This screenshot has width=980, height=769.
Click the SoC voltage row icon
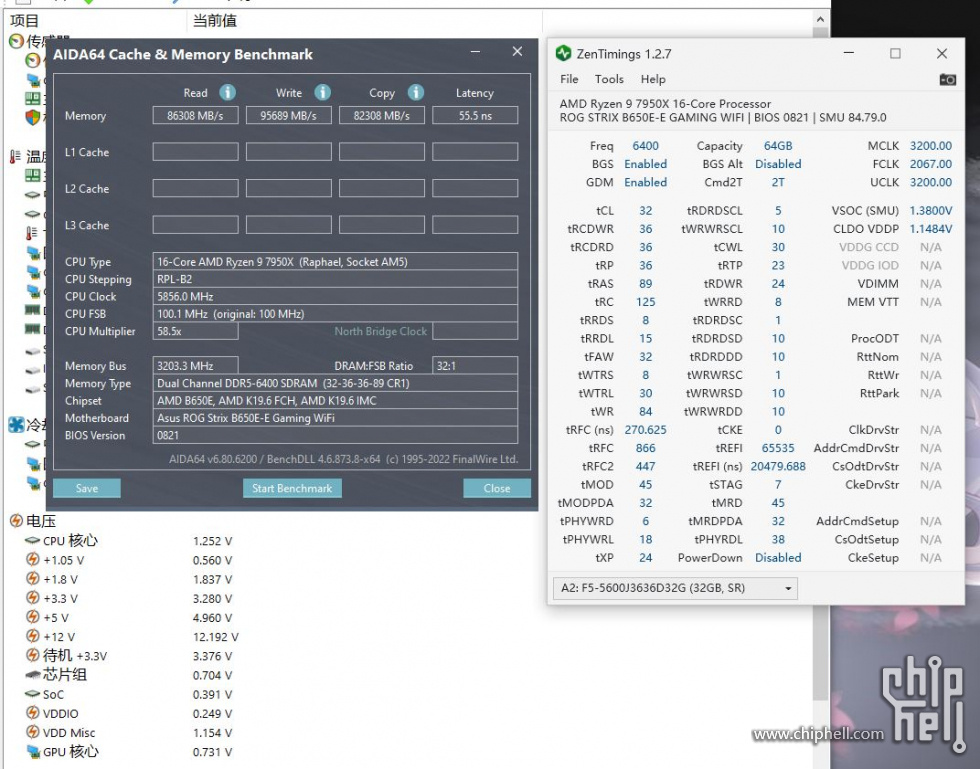tap(32, 694)
